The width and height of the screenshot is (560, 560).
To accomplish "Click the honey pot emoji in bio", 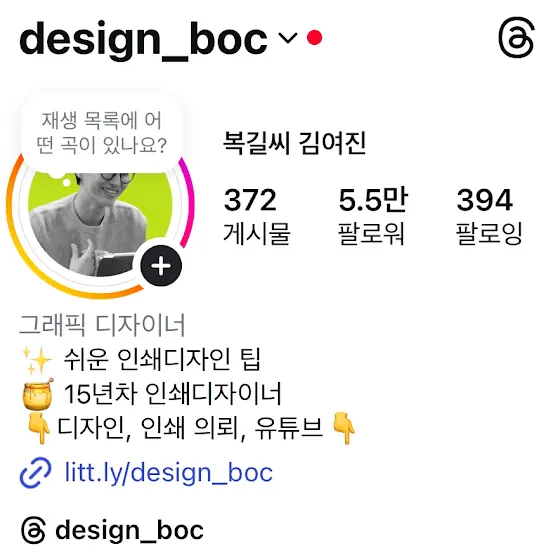I will [x=38, y=394].
